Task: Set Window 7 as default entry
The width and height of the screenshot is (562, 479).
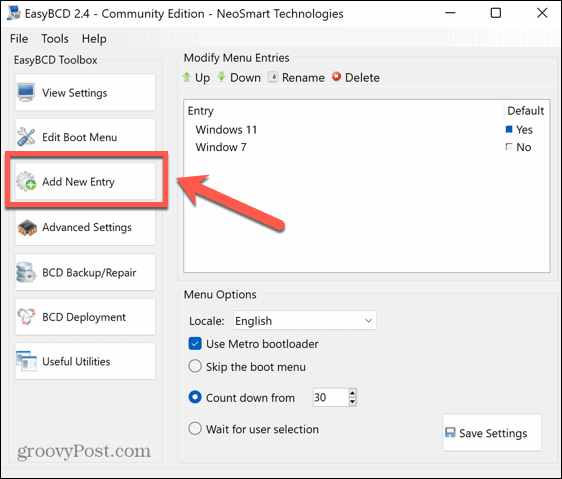Action: (509, 147)
